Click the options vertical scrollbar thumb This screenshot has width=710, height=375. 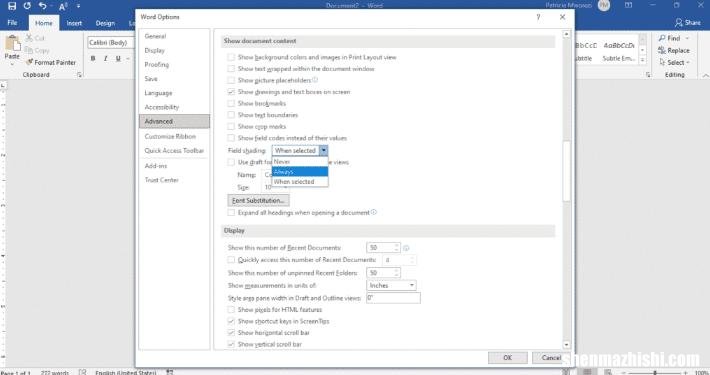pyautogui.click(x=566, y=171)
